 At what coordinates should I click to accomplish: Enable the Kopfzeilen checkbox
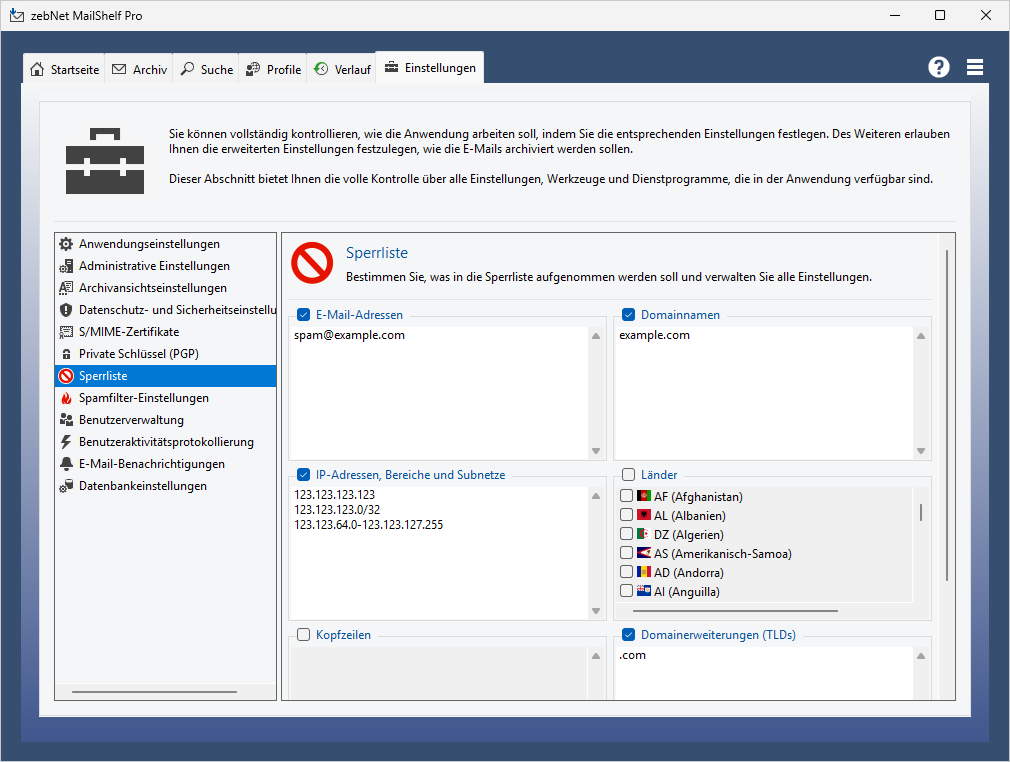(304, 635)
